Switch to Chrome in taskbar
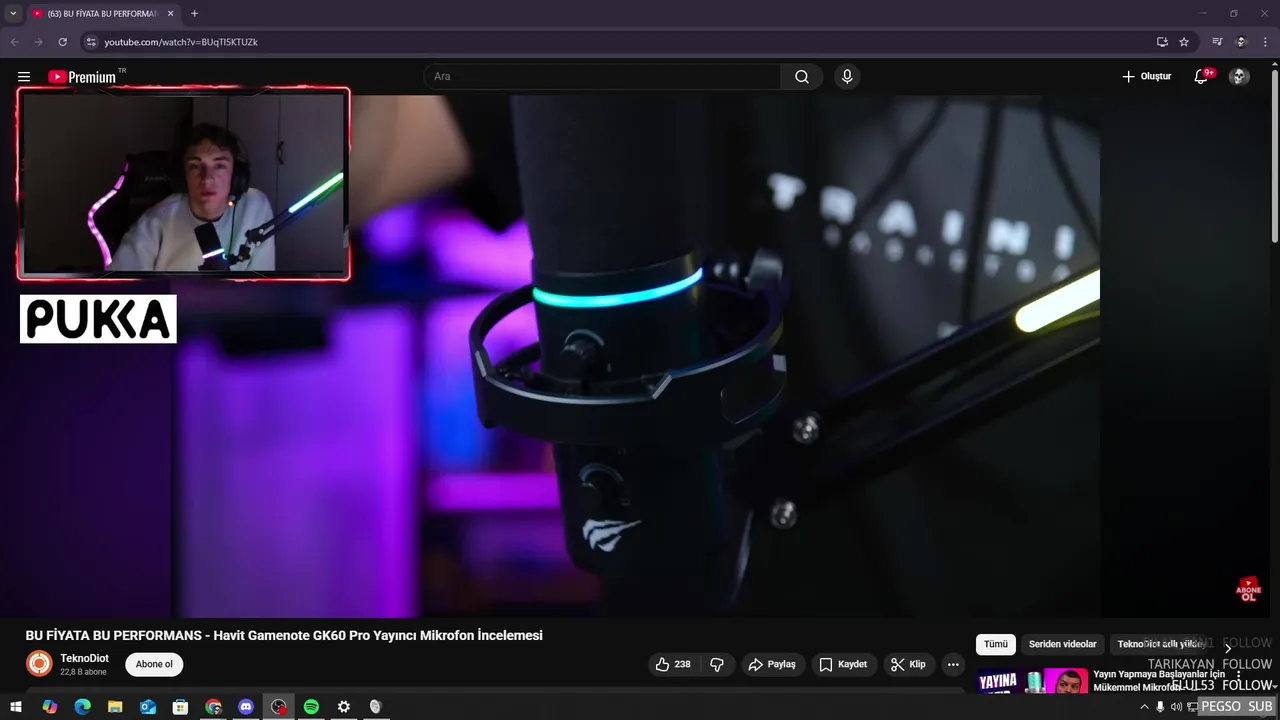The height and width of the screenshot is (720, 1280). click(213, 707)
